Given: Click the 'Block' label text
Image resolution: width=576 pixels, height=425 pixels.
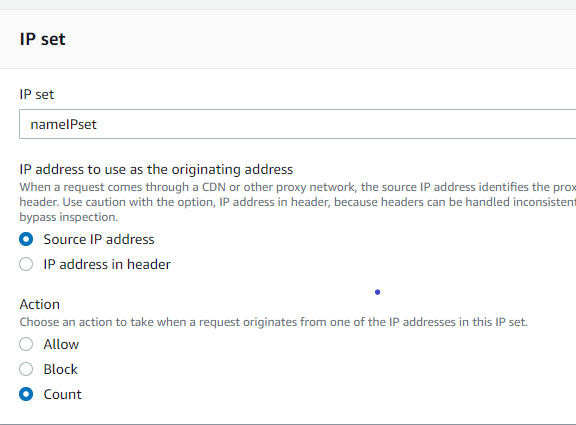Looking at the screenshot, I should click(x=60, y=370).
